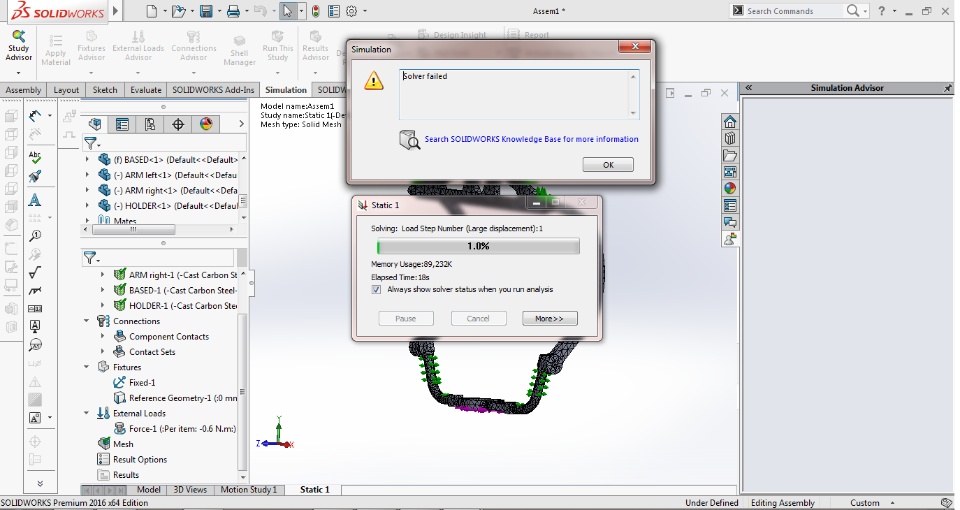Screen dimensions: 960x510
Task: Select the ConfigurationManager tab icon
Action: (x=150, y=124)
